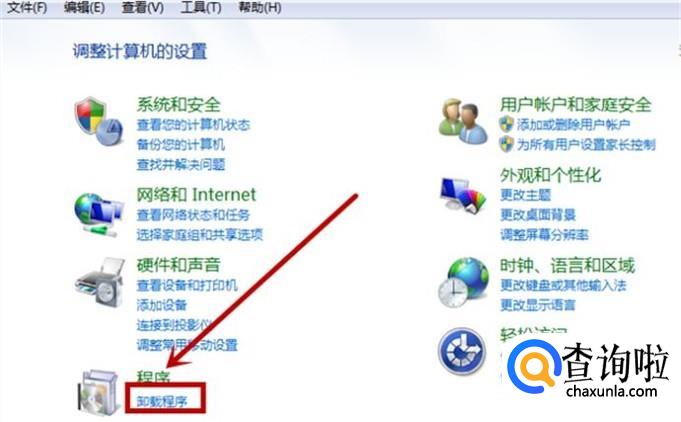Open the Hardware and Sound printer icon
The width and height of the screenshot is (681, 422).
click(x=99, y=282)
